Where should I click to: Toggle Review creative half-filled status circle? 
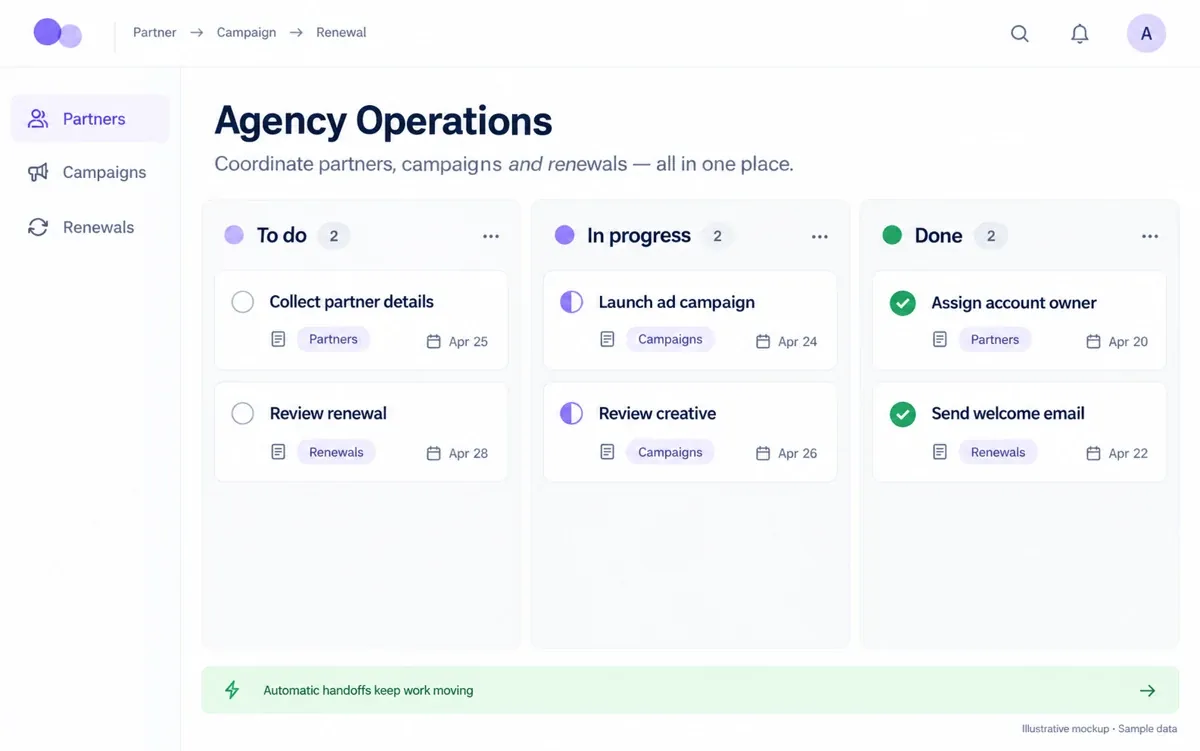click(x=571, y=413)
